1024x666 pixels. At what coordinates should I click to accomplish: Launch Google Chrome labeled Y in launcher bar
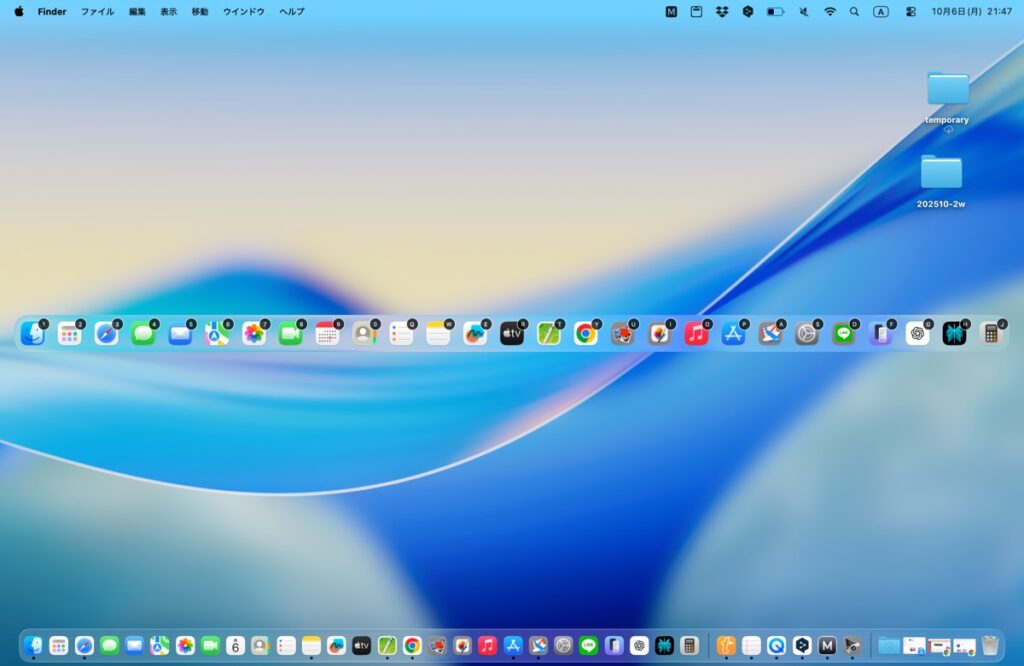[585, 334]
